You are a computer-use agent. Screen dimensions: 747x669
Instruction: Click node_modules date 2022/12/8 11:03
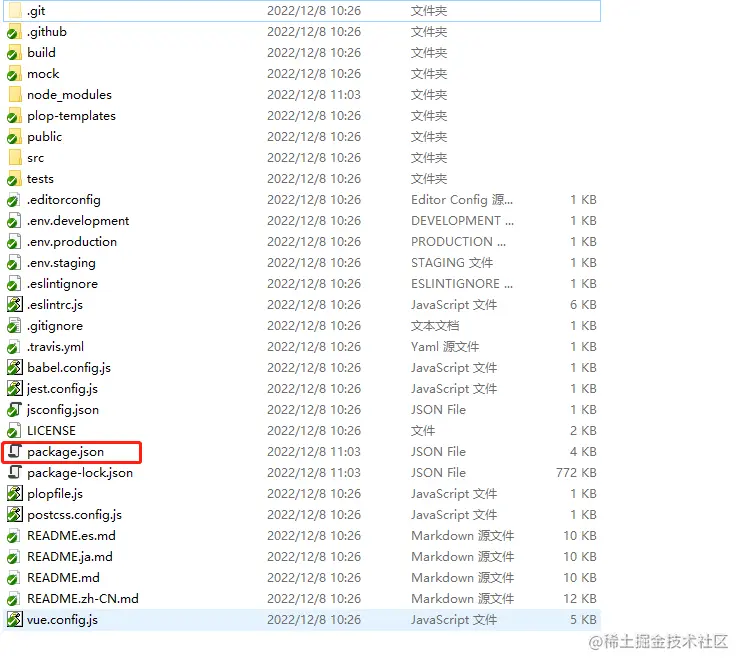[x=314, y=94]
